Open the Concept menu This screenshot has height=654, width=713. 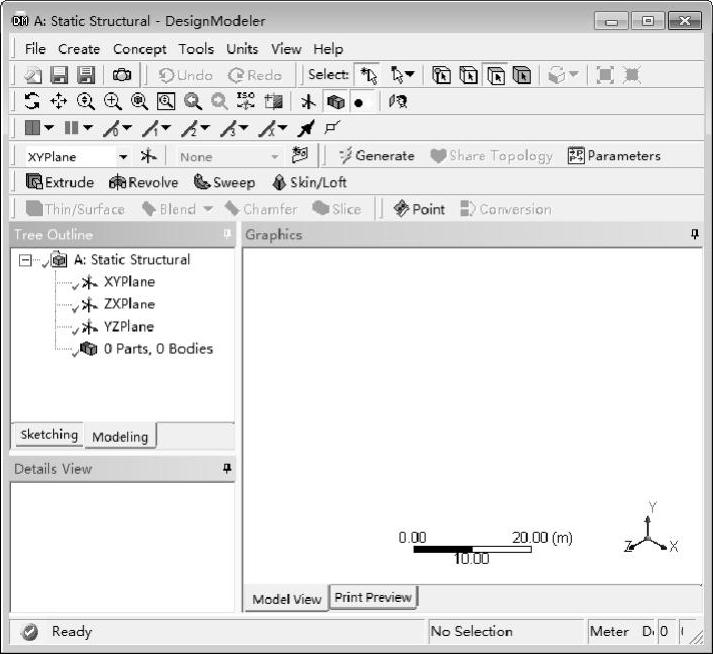click(x=140, y=49)
